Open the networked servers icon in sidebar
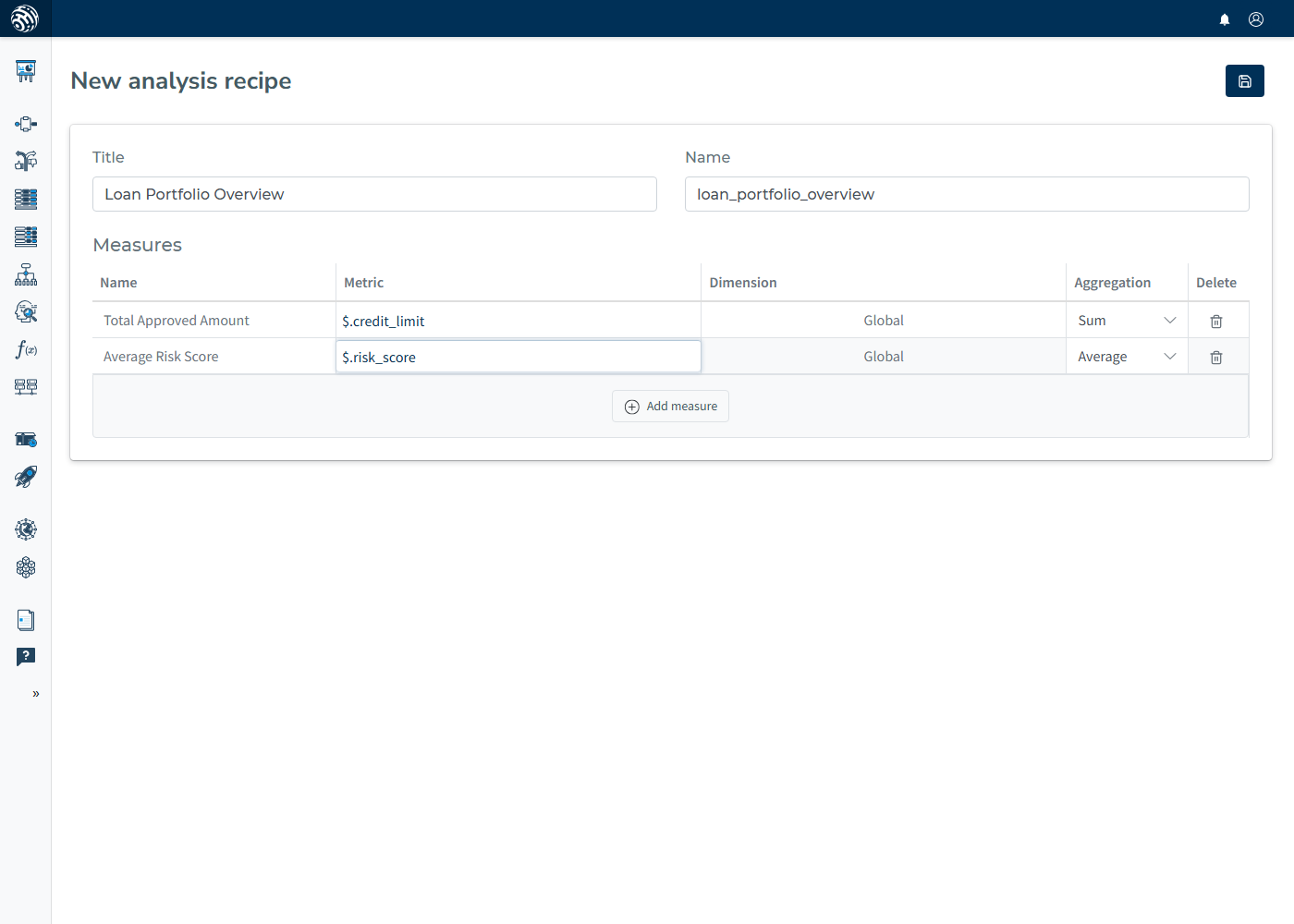Image resolution: width=1294 pixels, height=924 pixels. [x=26, y=386]
